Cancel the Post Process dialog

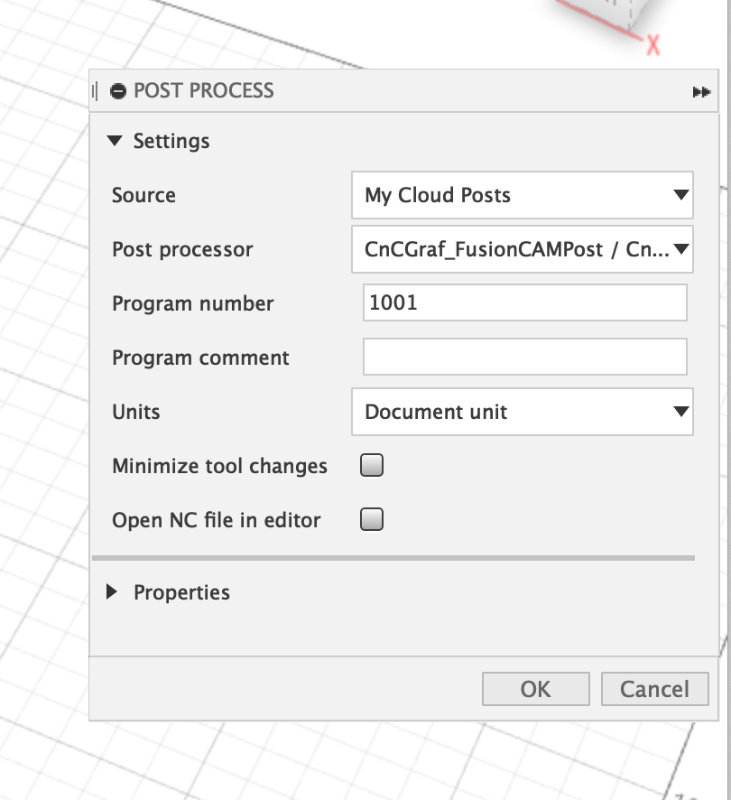(x=654, y=689)
